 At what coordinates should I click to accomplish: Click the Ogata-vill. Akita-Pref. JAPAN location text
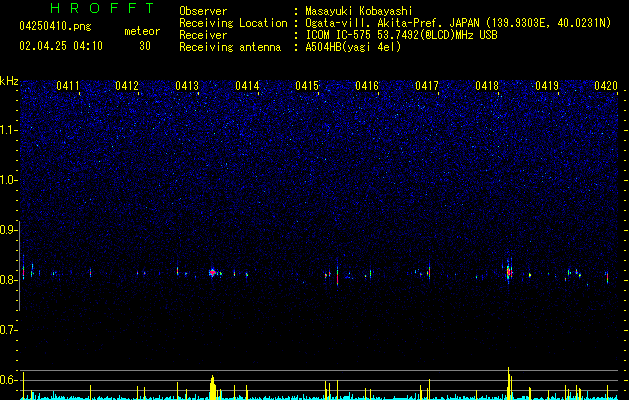(x=458, y=23)
